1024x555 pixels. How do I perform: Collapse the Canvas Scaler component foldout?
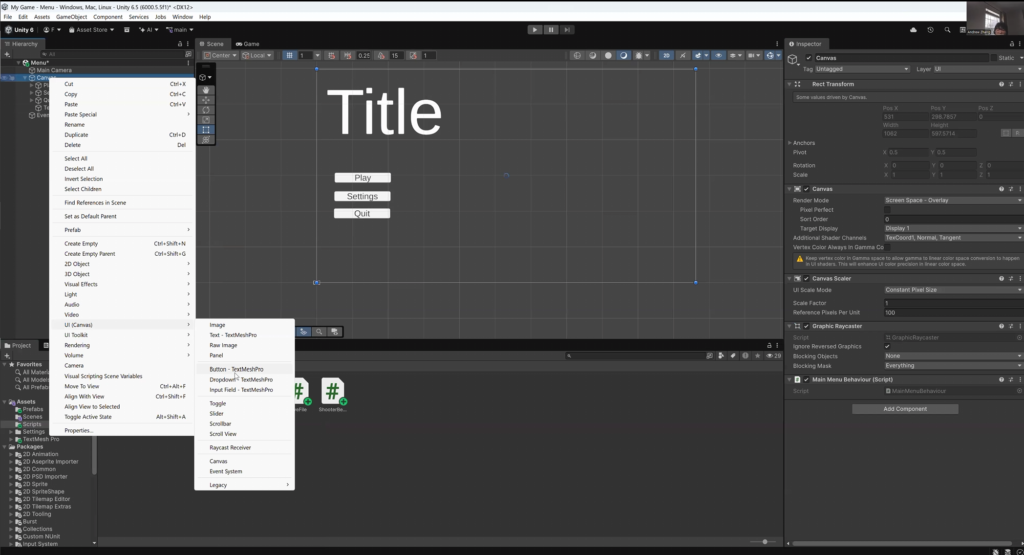pyautogui.click(x=789, y=279)
